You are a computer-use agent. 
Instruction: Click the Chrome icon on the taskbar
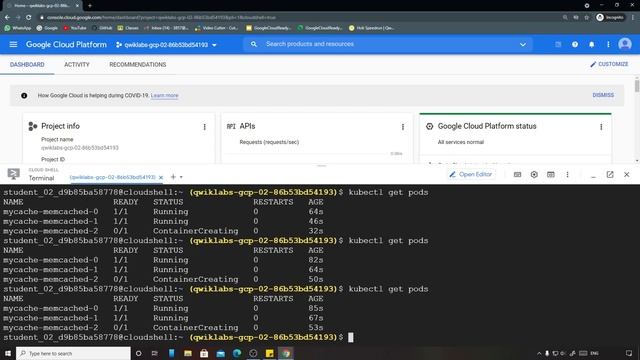286,353
